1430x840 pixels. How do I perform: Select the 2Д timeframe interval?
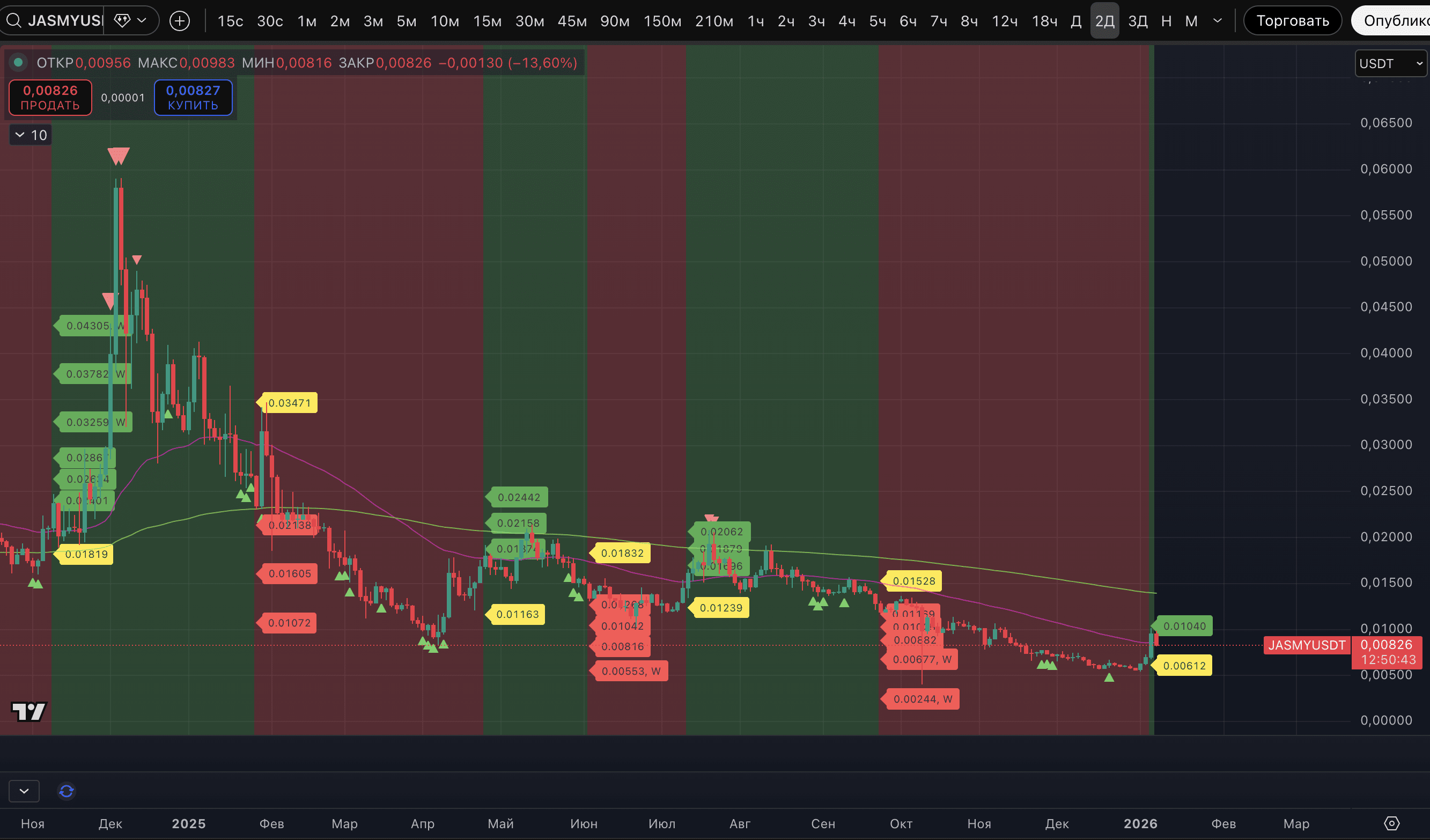coord(1104,21)
